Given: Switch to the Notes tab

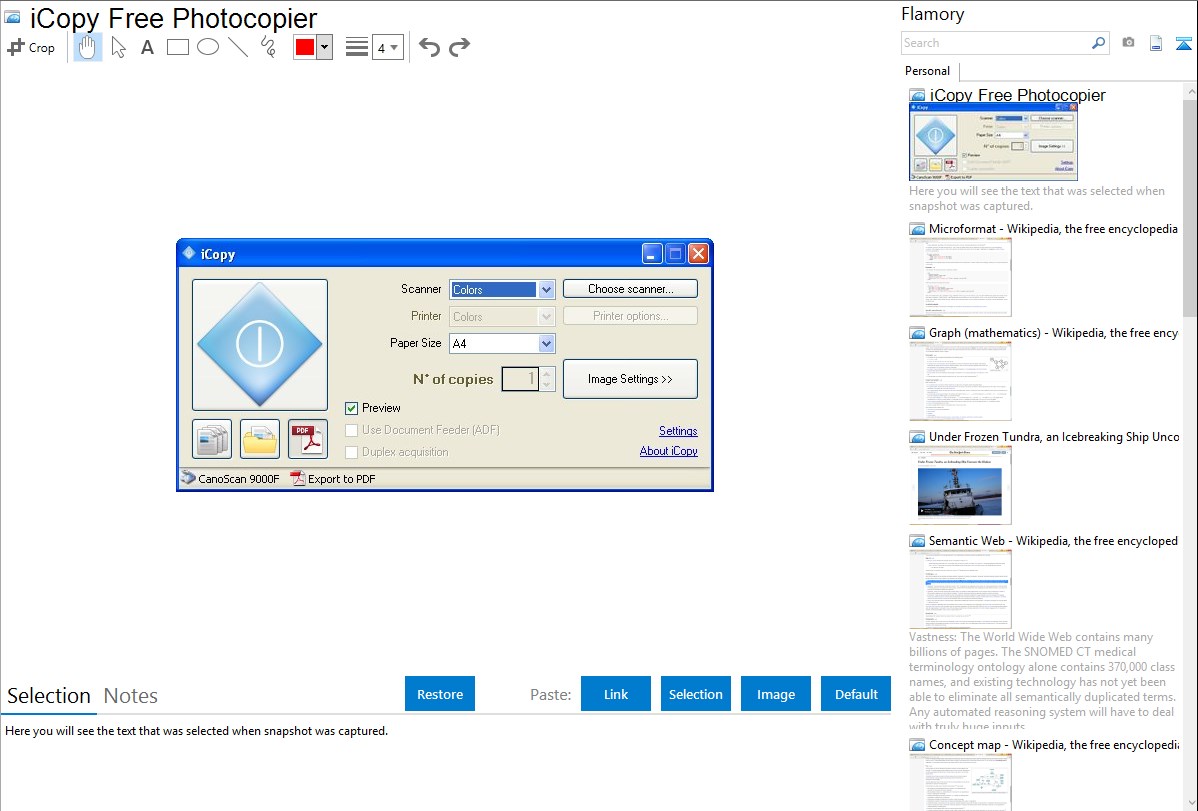Looking at the screenshot, I should click(x=131, y=696).
